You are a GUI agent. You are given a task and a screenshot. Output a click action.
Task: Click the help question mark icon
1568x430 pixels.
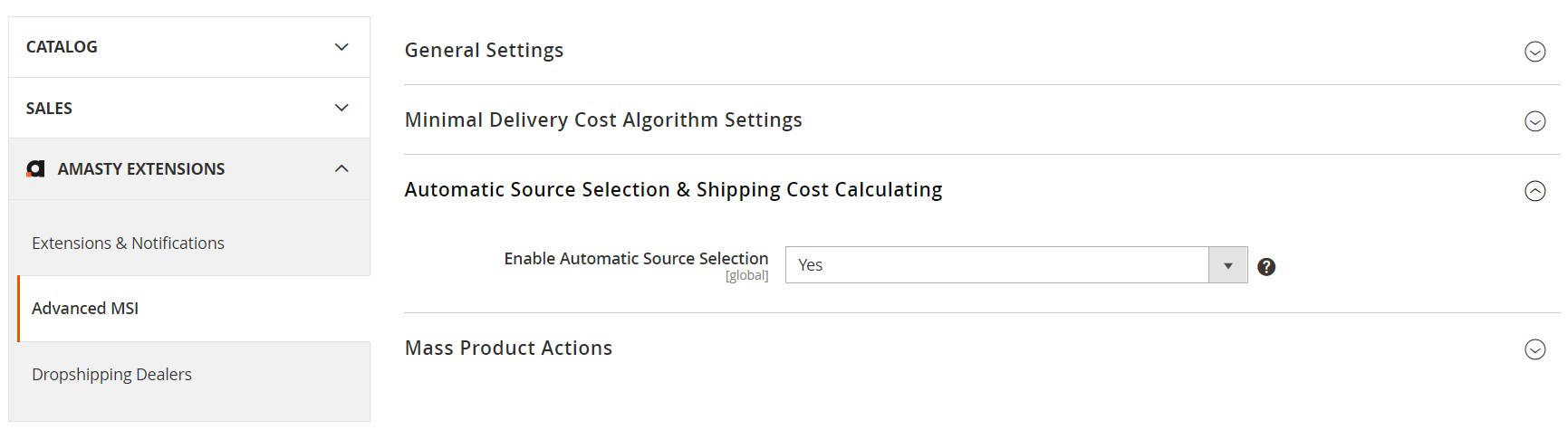tap(1266, 266)
